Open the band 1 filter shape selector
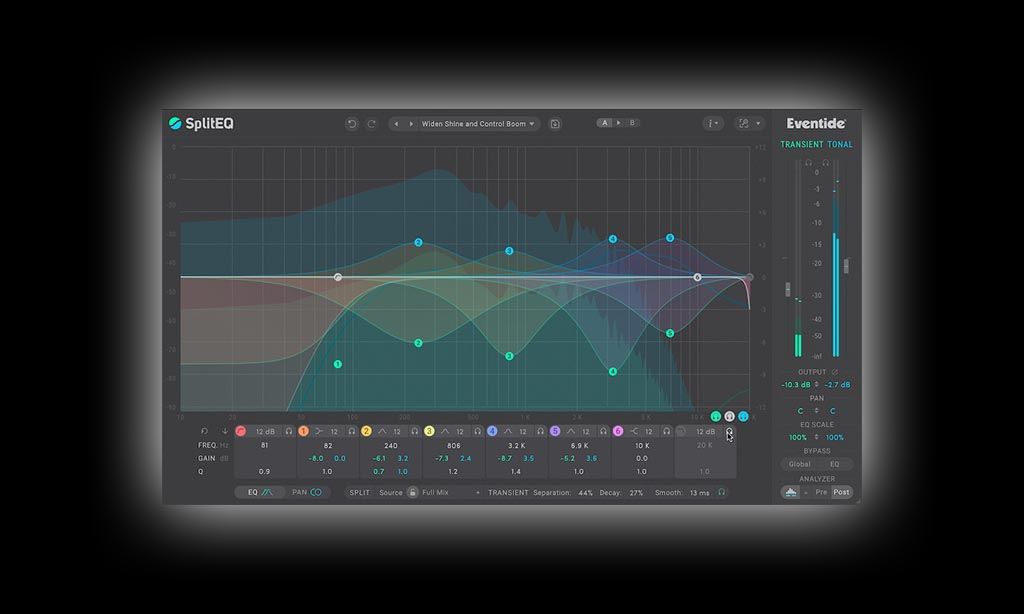The image size is (1024, 614). (319, 431)
